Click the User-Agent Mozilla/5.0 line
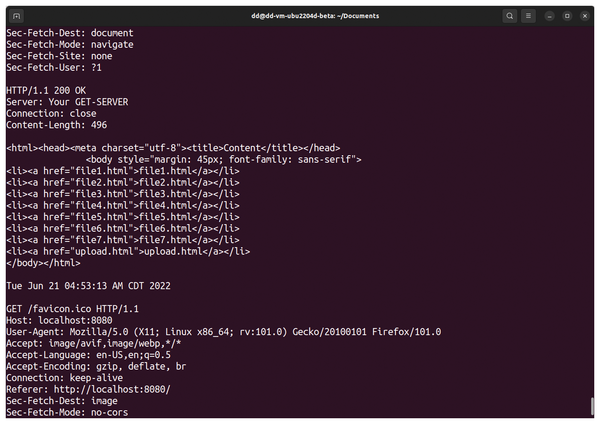The height and width of the screenshot is (424, 600). pos(223,332)
